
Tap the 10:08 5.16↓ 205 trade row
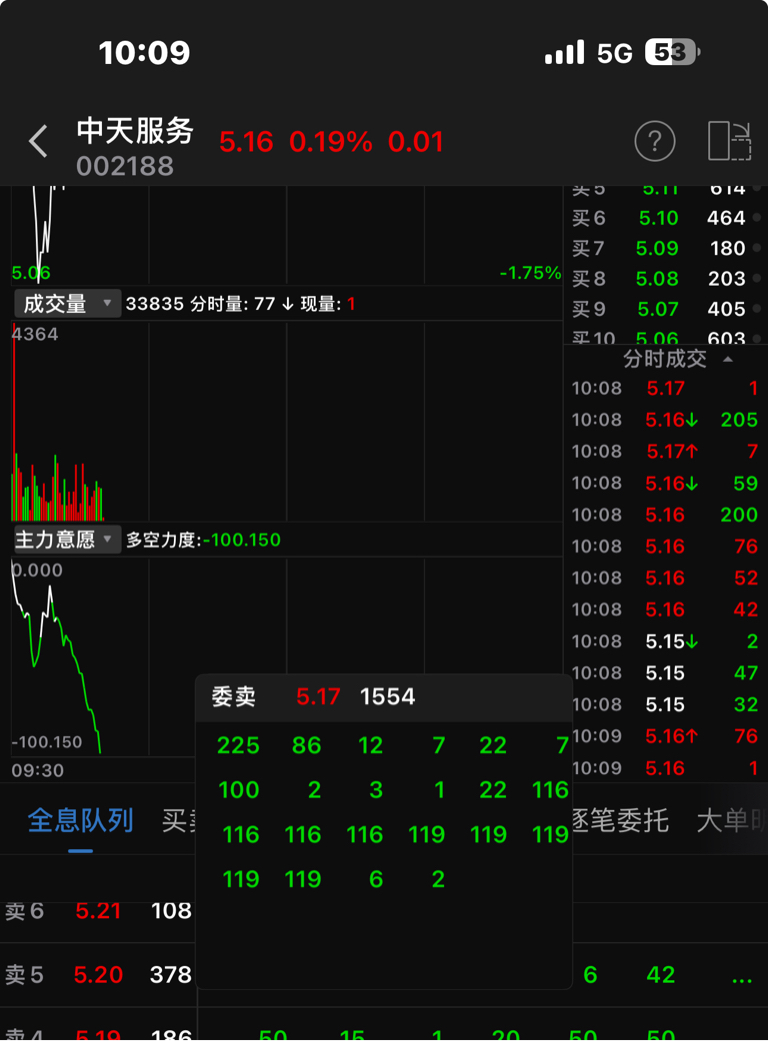pyautogui.click(x=665, y=420)
